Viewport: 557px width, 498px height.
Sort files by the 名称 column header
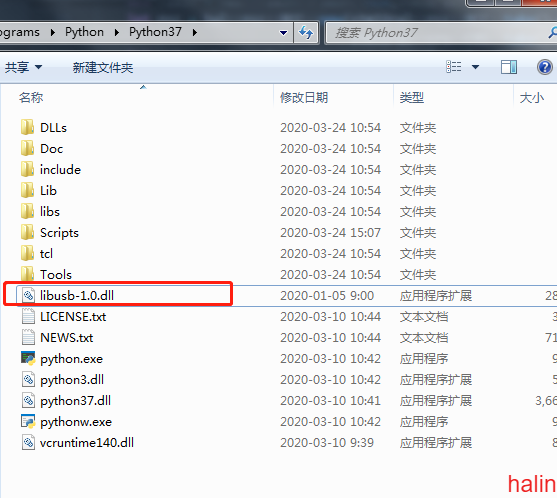click(x=31, y=97)
